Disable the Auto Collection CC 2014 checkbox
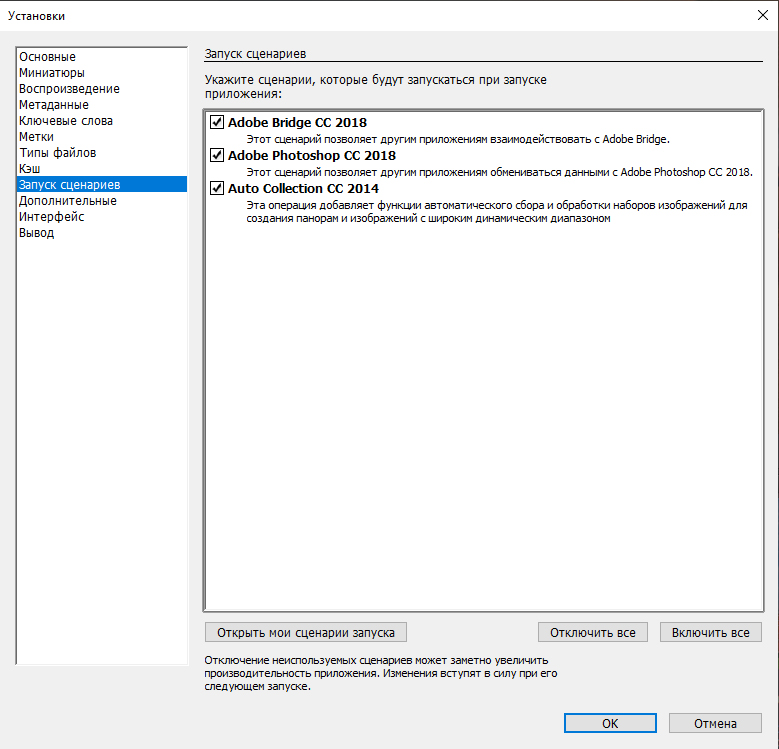 (x=217, y=188)
